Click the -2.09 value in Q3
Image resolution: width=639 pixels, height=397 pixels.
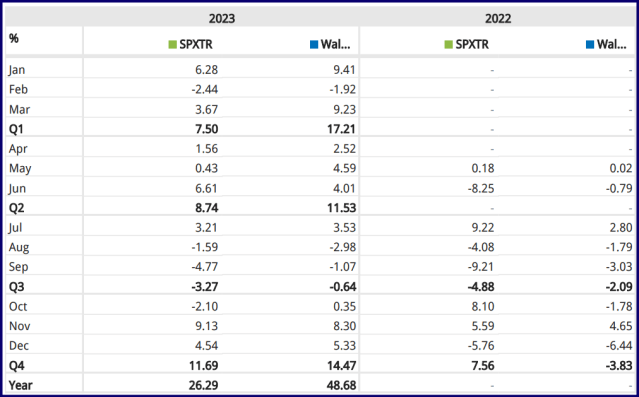(x=619, y=287)
